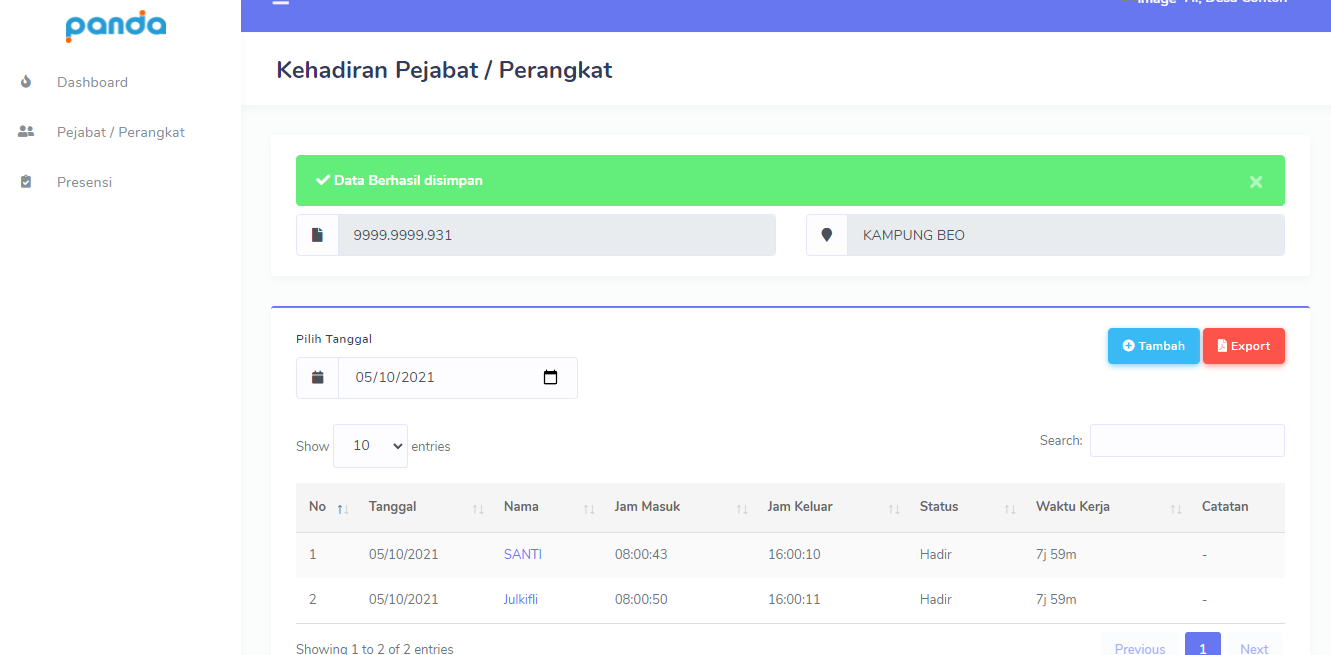The image size is (1331, 655).
Task: Sort table by Nama column
Action: click(548, 507)
